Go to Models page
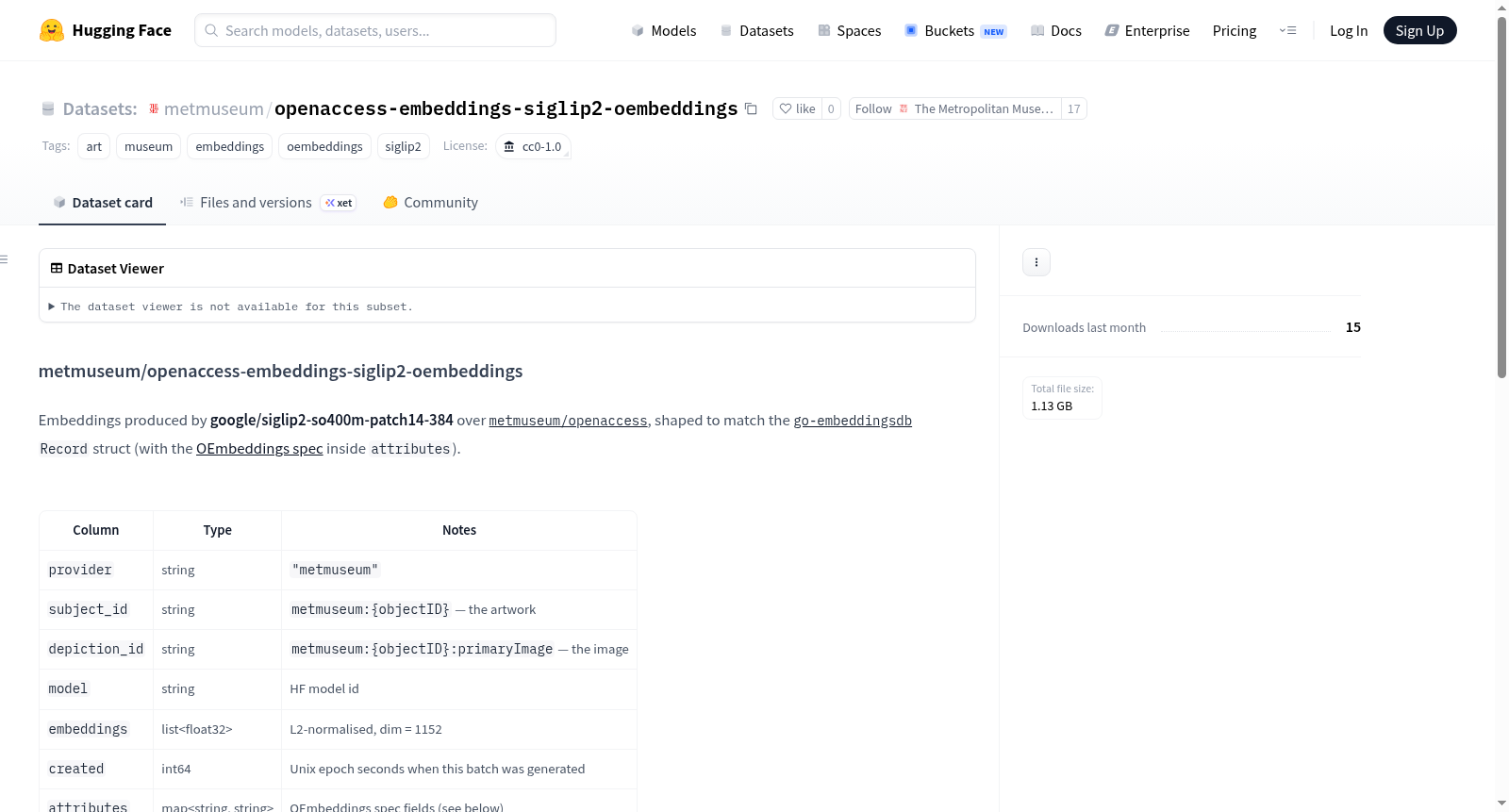The image size is (1509, 812). 664,30
